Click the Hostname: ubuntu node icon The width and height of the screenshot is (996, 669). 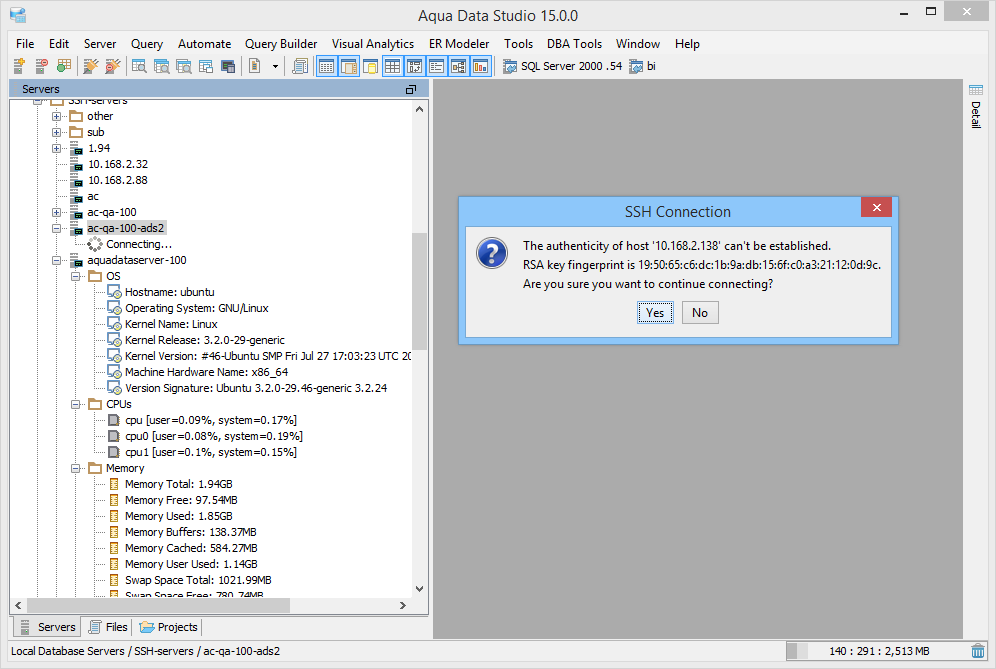(x=114, y=292)
